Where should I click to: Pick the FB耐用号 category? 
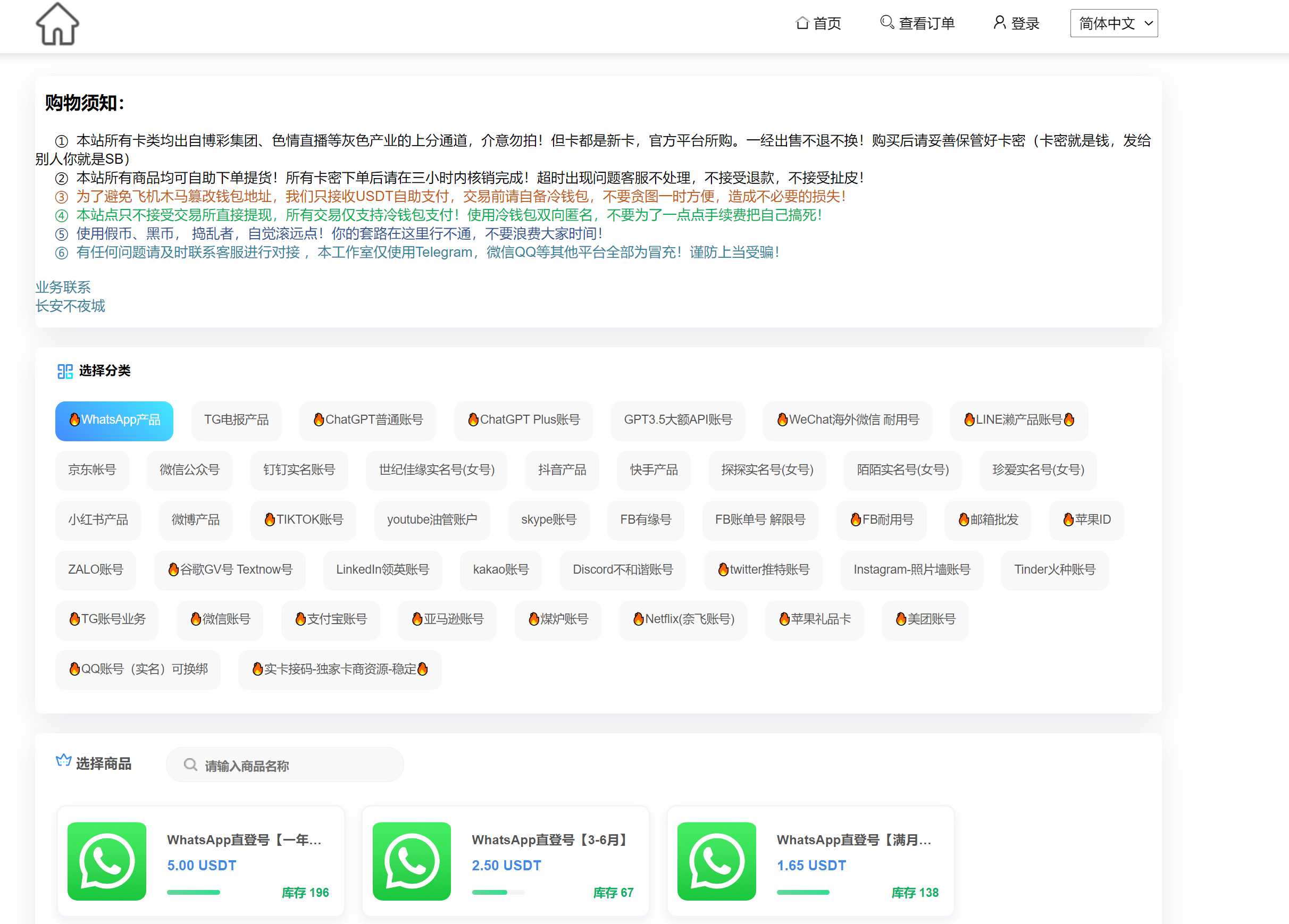[882, 520]
